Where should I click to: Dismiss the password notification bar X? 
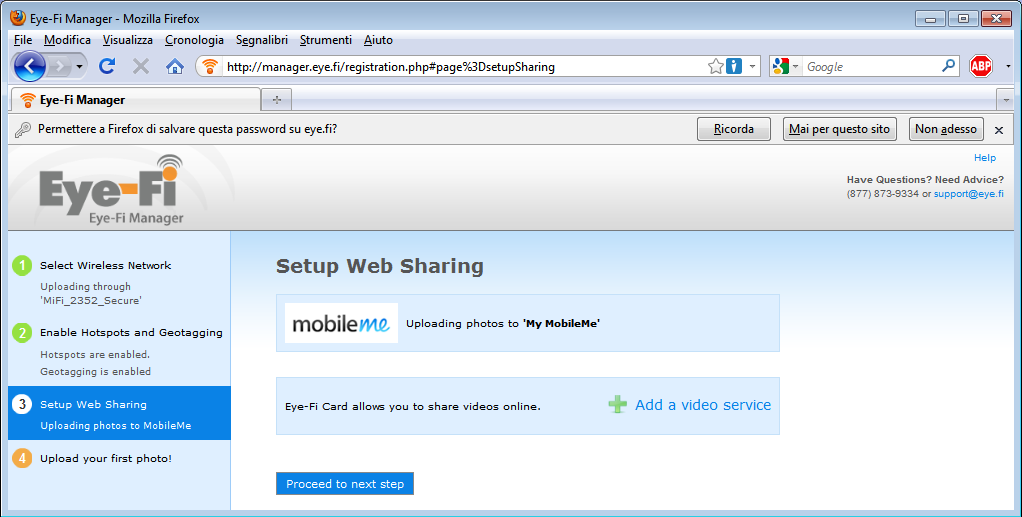pyautogui.click(x=999, y=130)
